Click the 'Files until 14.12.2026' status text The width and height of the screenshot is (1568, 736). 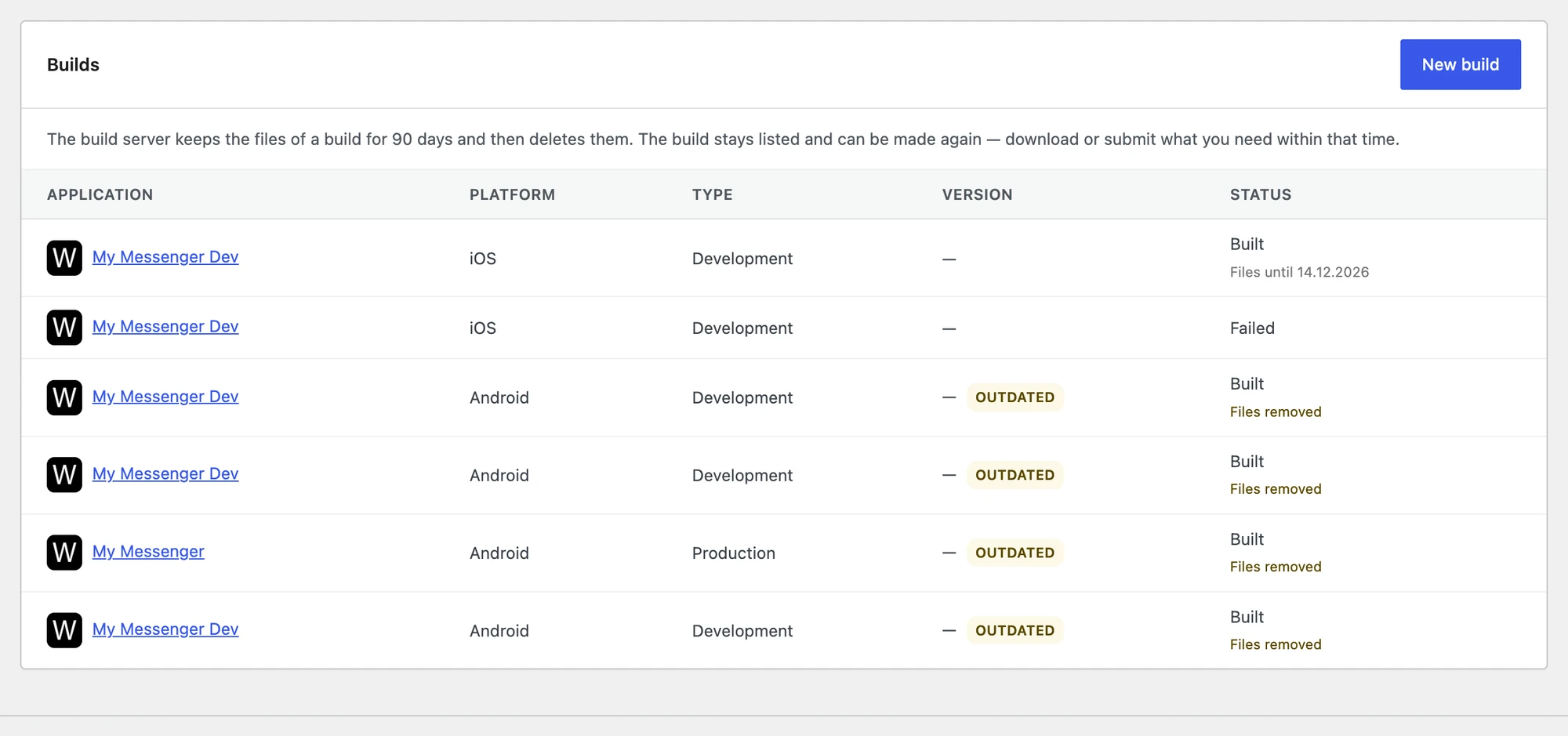(x=1299, y=272)
